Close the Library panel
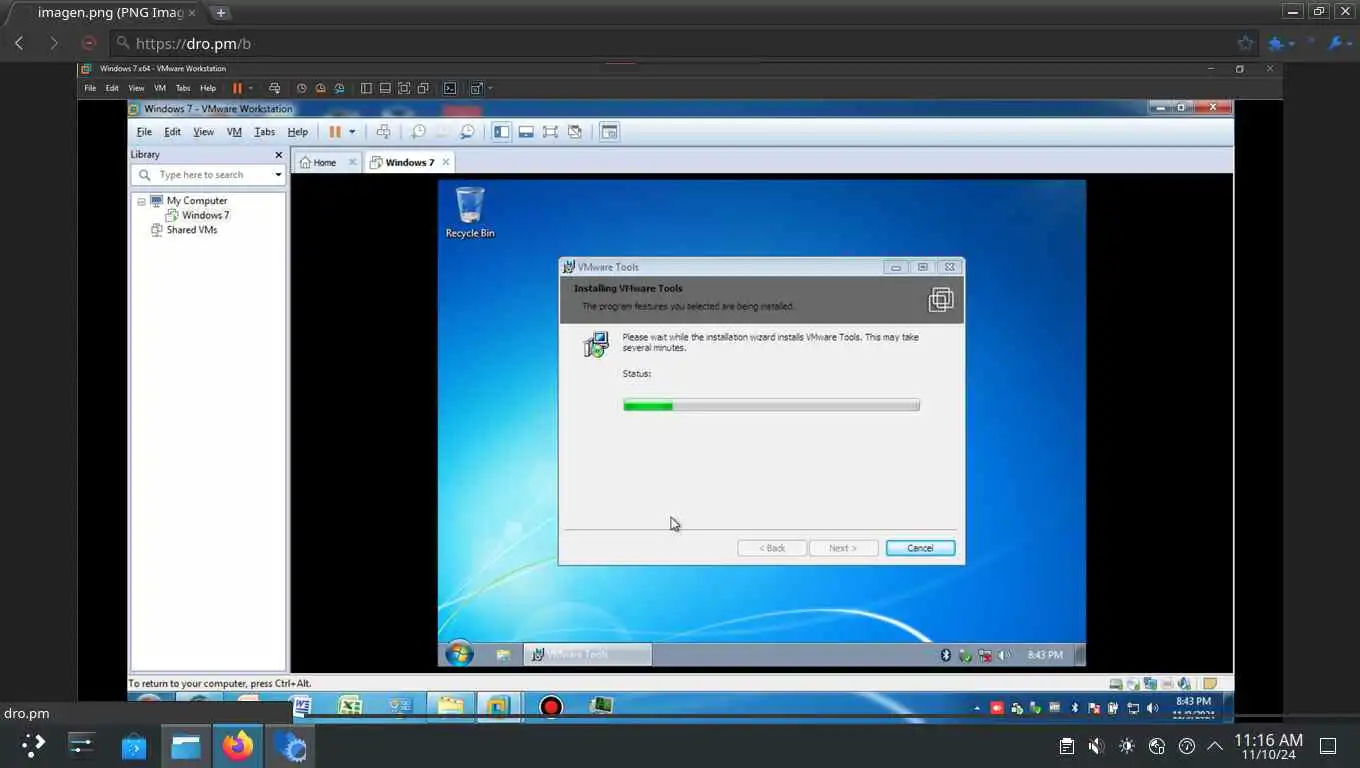1360x768 pixels. coord(279,155)
